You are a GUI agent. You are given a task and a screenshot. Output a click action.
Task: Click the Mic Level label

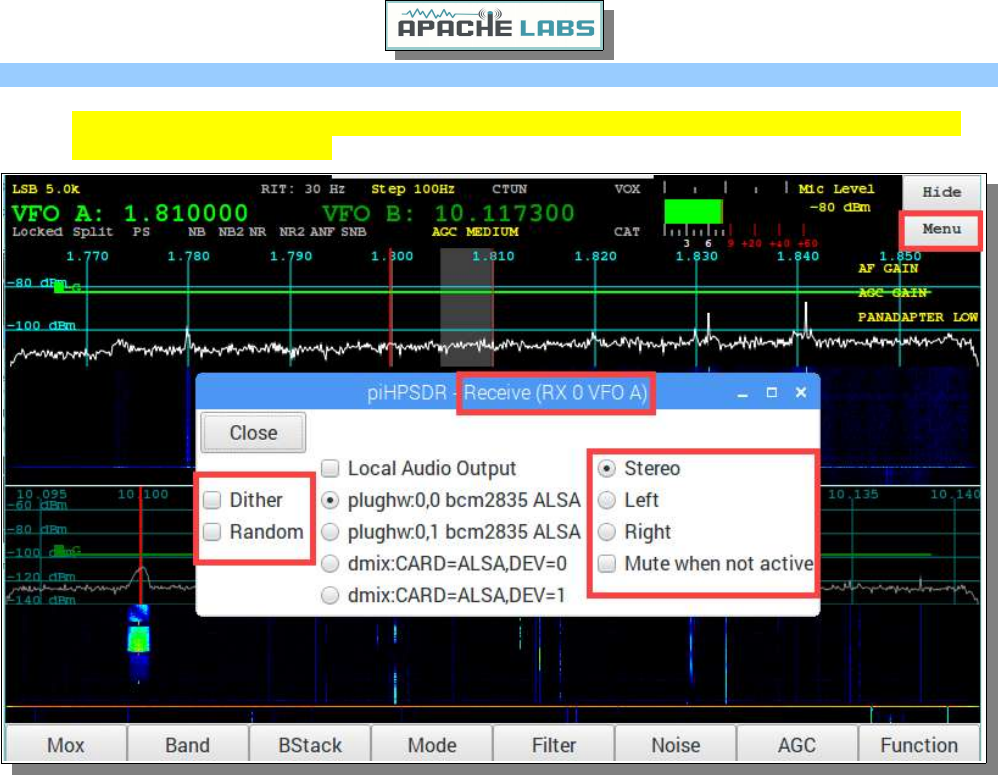pos(836,189)
